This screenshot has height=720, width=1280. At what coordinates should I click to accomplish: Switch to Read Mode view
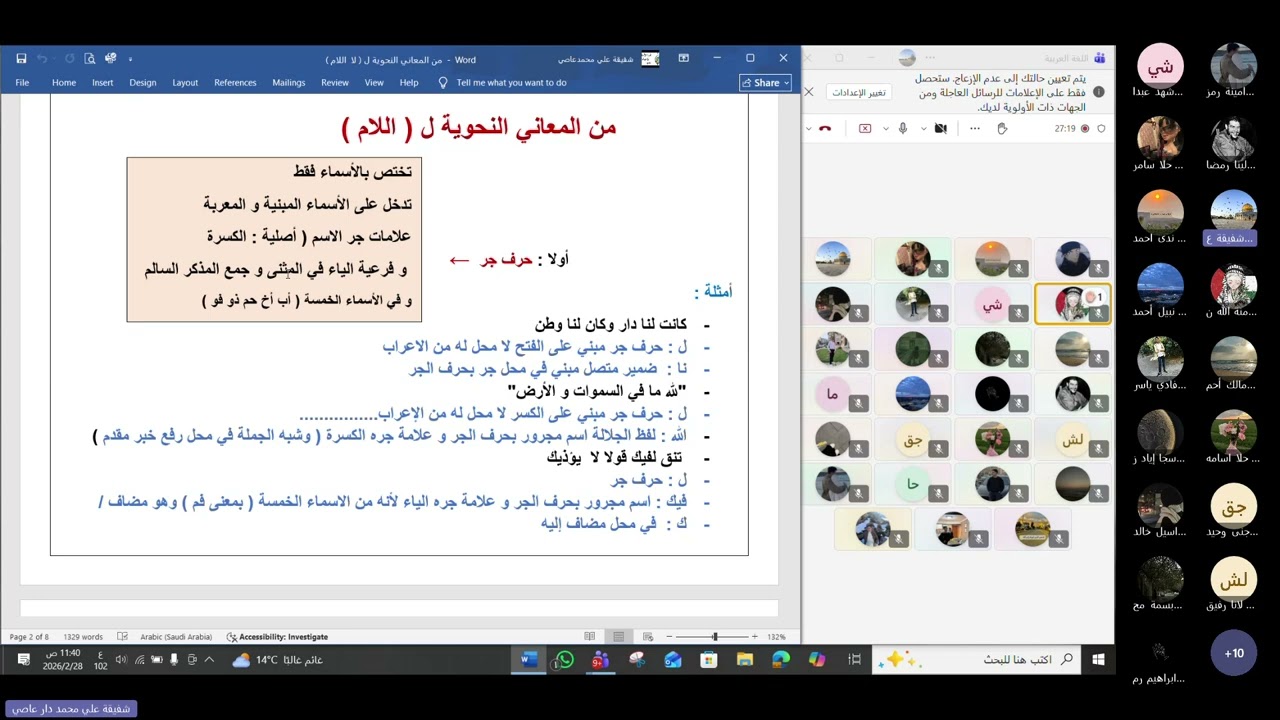pyautogui.click(x=590, y=636)
